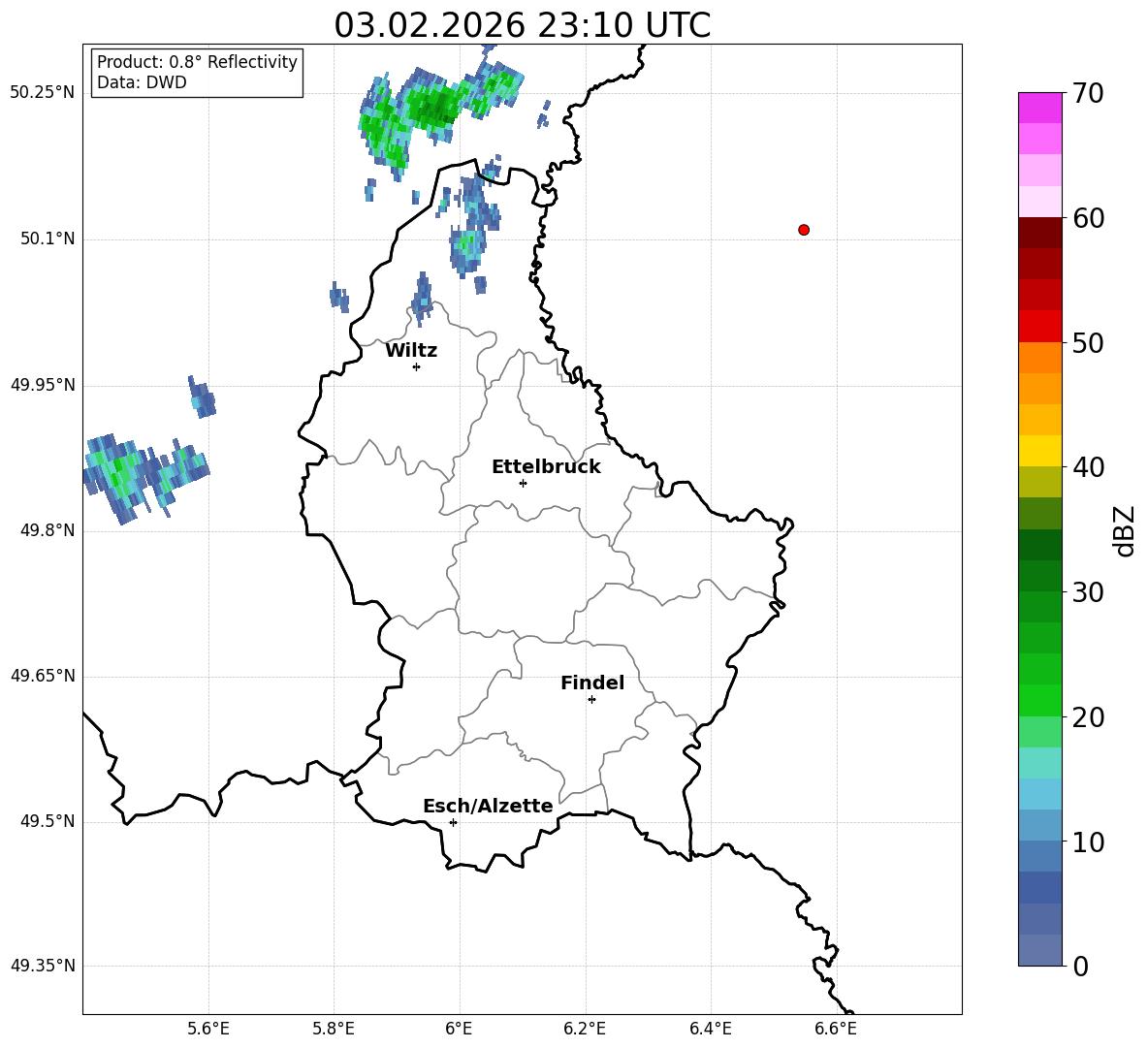The width and height of the screenshot is (1148, 1048).
Task: Click the dBZ colorbar axis label
Action: [1126, 530]
